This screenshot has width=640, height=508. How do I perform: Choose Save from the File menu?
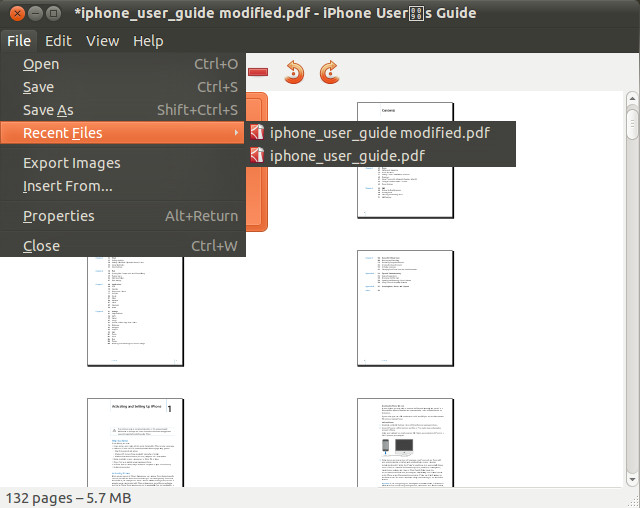coord(123,87)
